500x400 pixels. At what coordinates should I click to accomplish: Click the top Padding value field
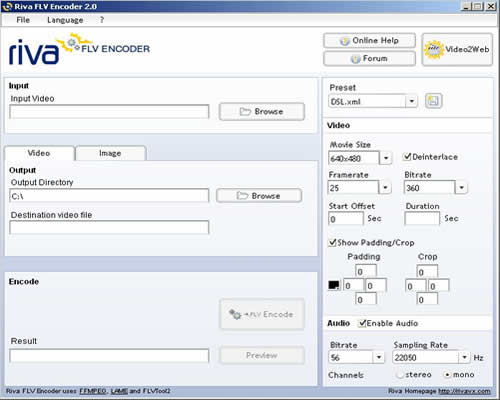[x=366, y=272]
